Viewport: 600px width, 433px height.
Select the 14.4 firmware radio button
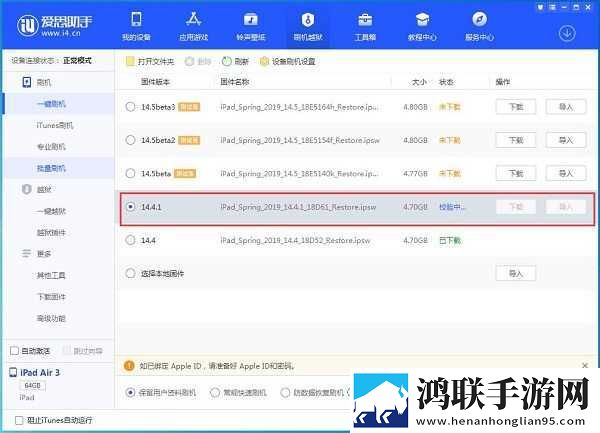[x=130, y=240]
